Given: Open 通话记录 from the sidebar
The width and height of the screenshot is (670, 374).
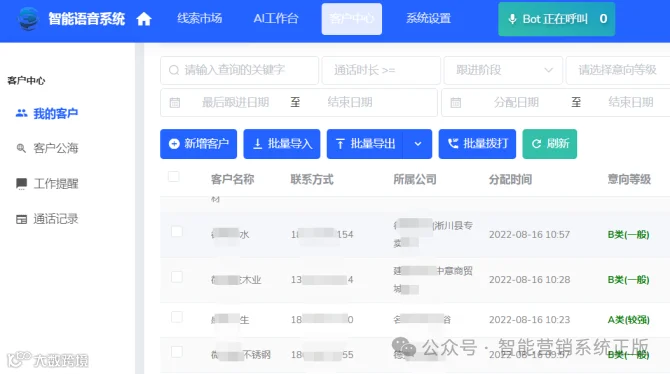Looking at the screenshot, I should coord(47,219).
